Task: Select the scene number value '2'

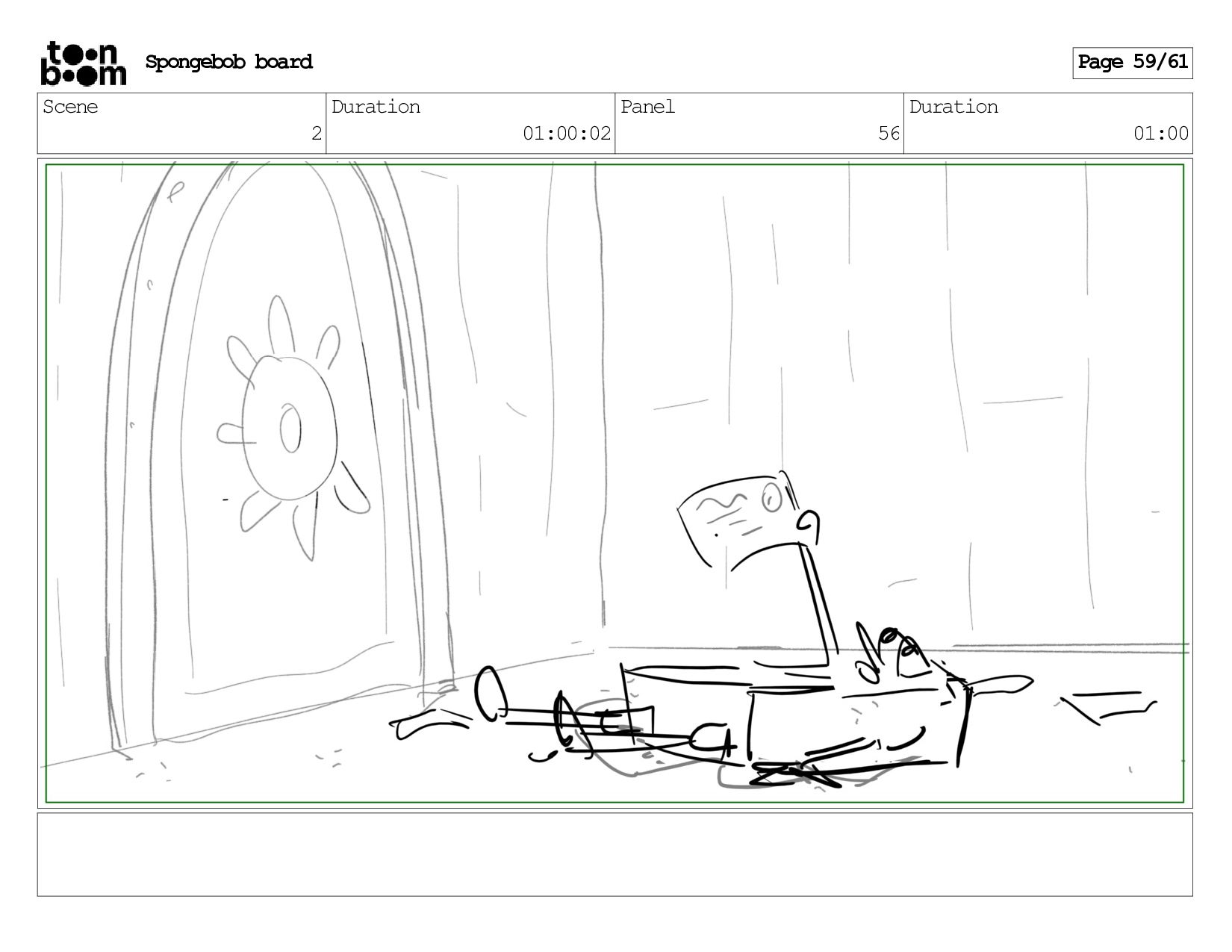Action: coord(317,134)
